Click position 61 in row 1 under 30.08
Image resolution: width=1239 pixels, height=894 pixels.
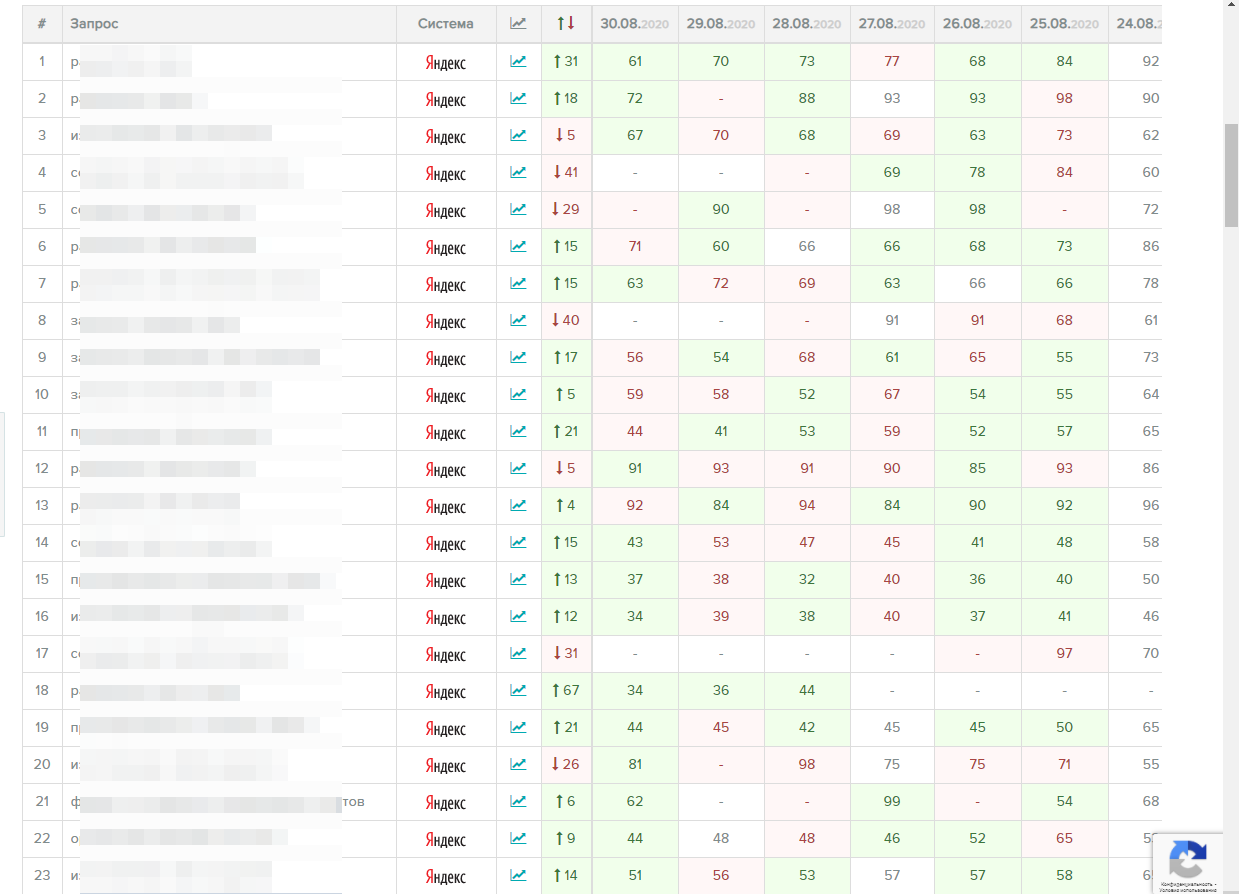pos(635,61)
